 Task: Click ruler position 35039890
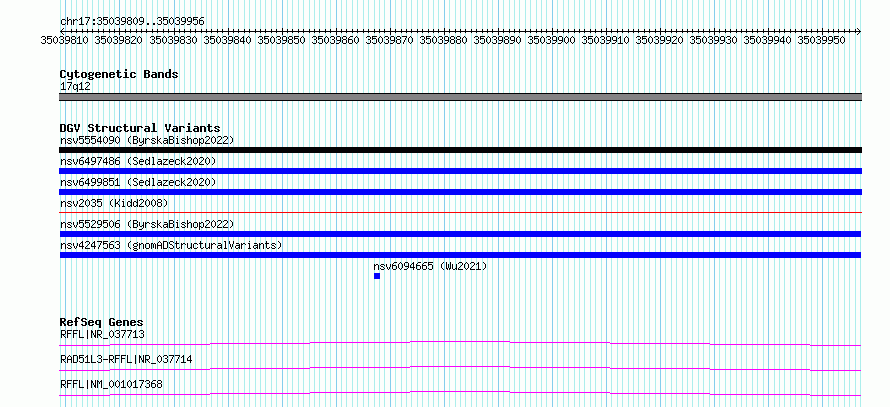498,40
